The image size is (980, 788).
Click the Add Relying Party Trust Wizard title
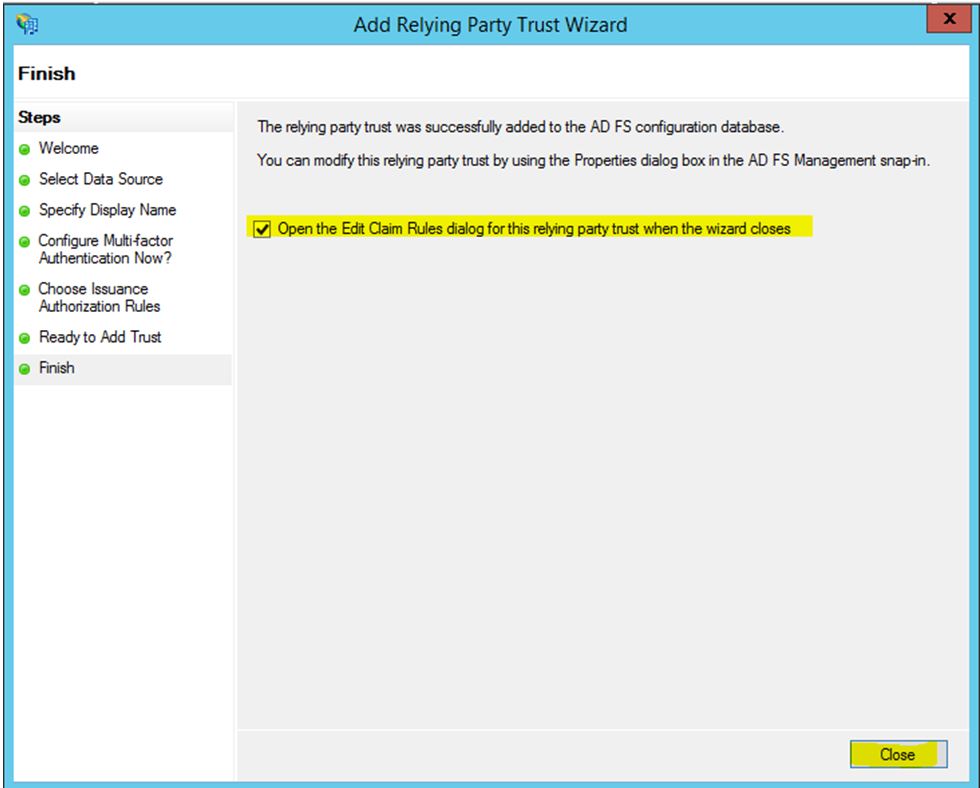(x=490, y=25)
